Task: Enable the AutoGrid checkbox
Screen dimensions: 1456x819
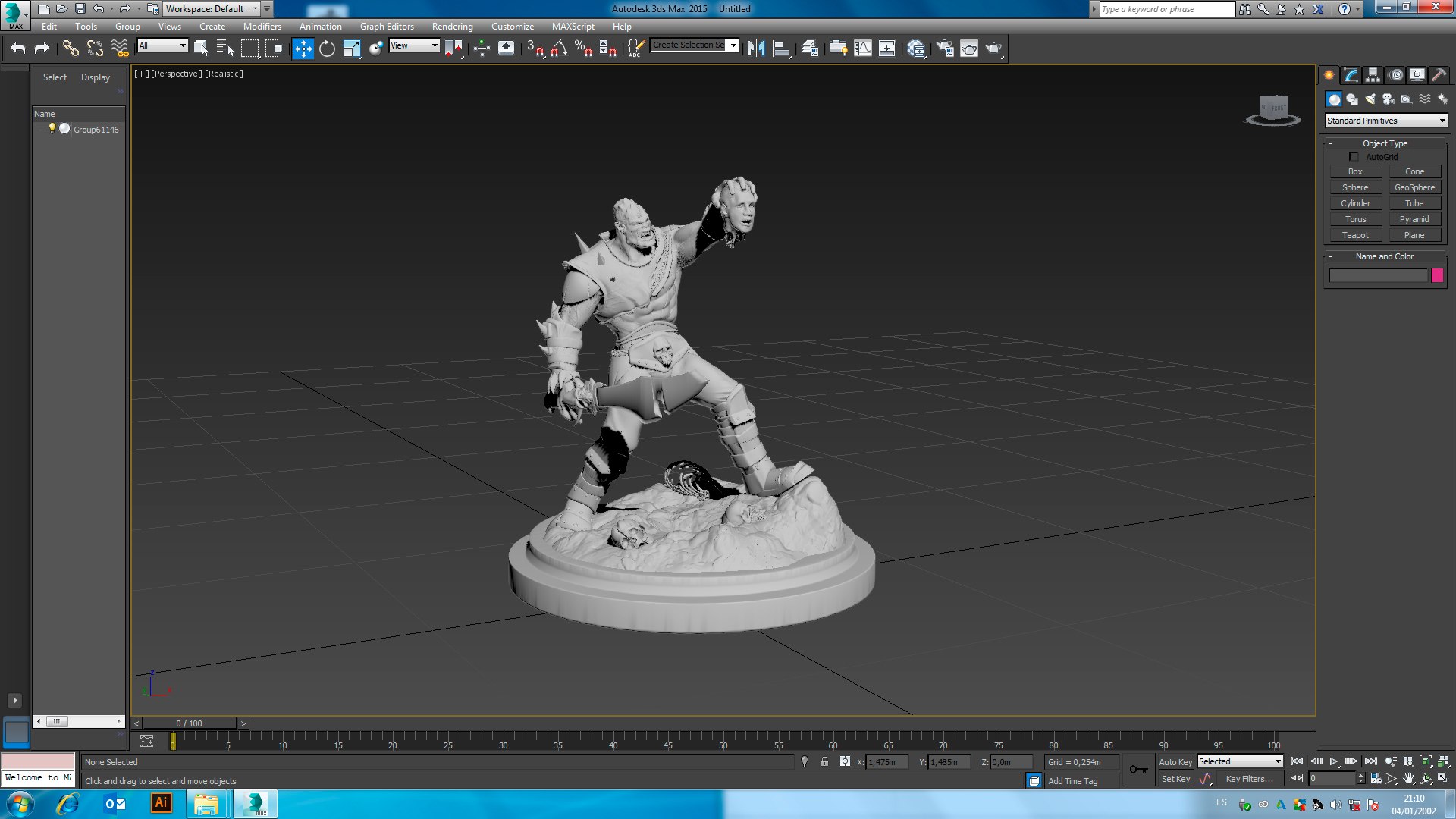Action: [1354, 157]
